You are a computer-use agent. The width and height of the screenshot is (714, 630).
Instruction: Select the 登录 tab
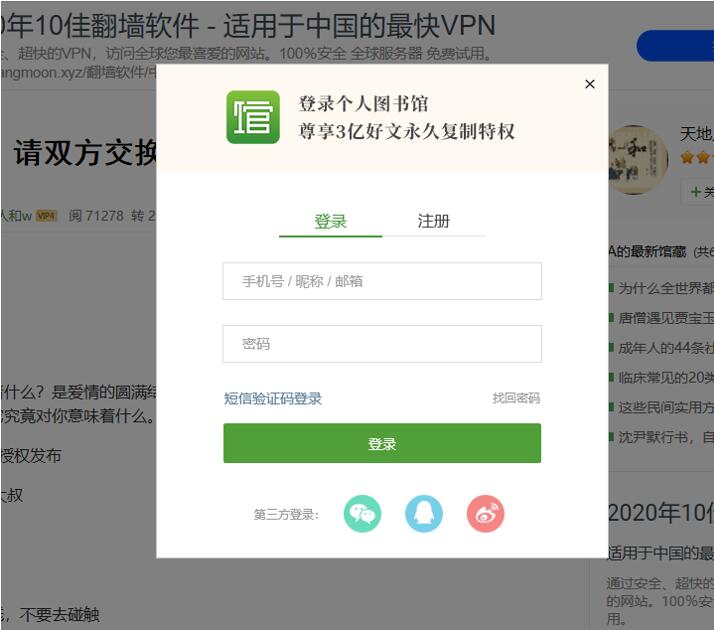point(331,222)
